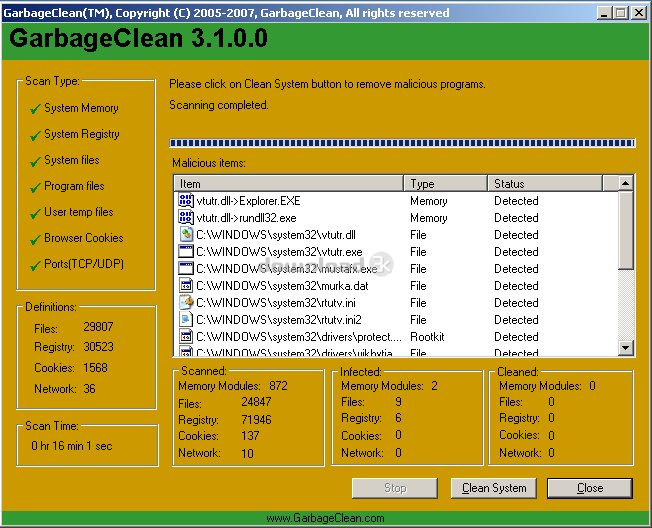The height and width of the screenshot is (528, 652).
Task: Click the file icon for system32\vtutr.dll
Action: (185, 235)
